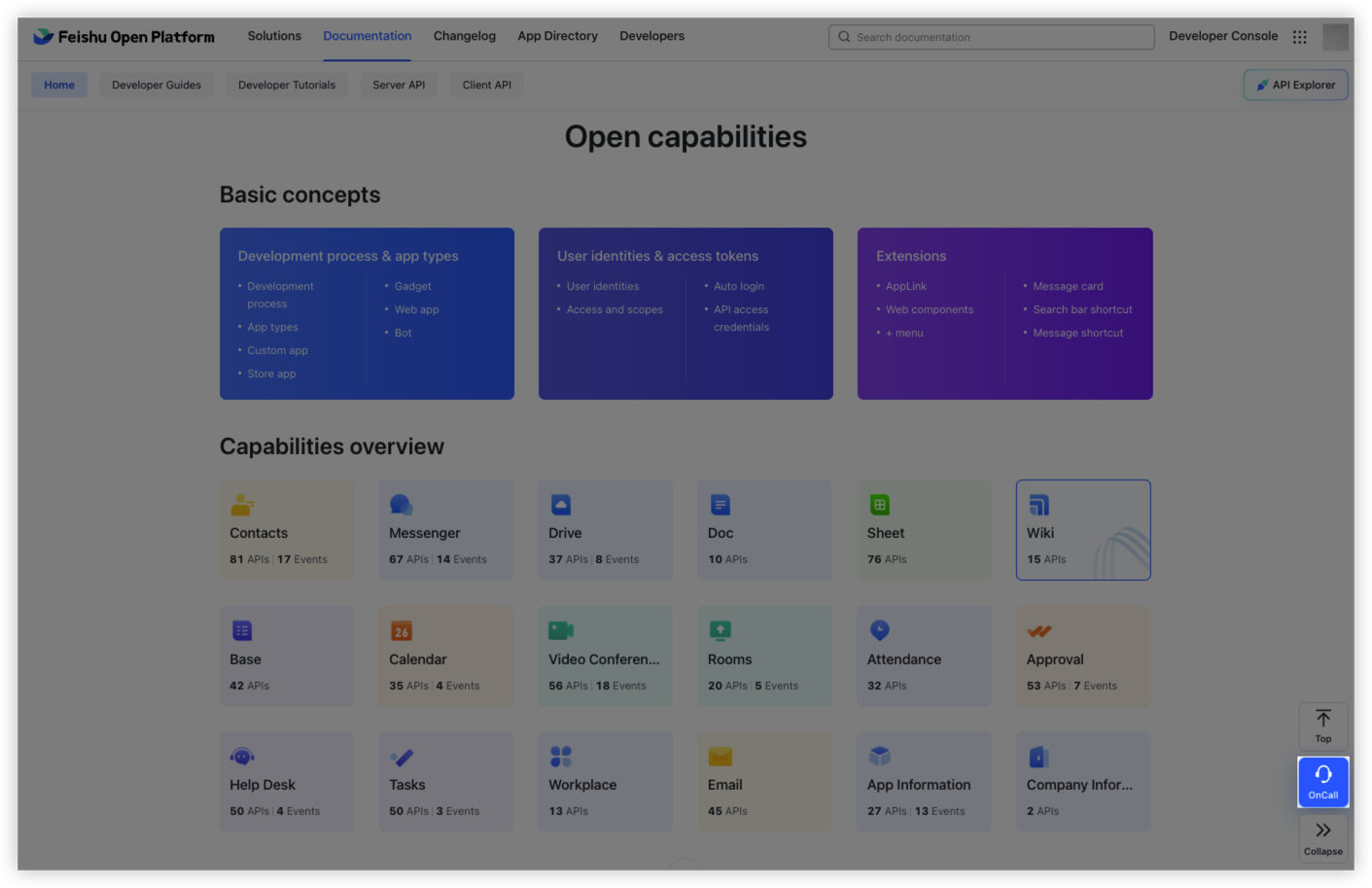
Task: Open the Wiki capability card
Action: (x=1082, y=530)
